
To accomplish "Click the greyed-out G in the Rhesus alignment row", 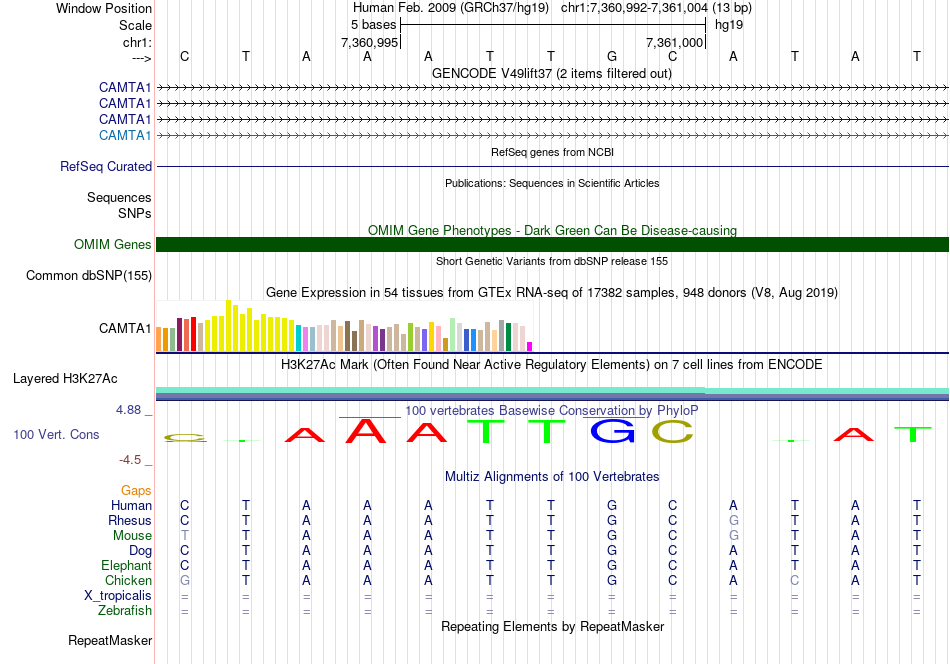I will point(734,520).
